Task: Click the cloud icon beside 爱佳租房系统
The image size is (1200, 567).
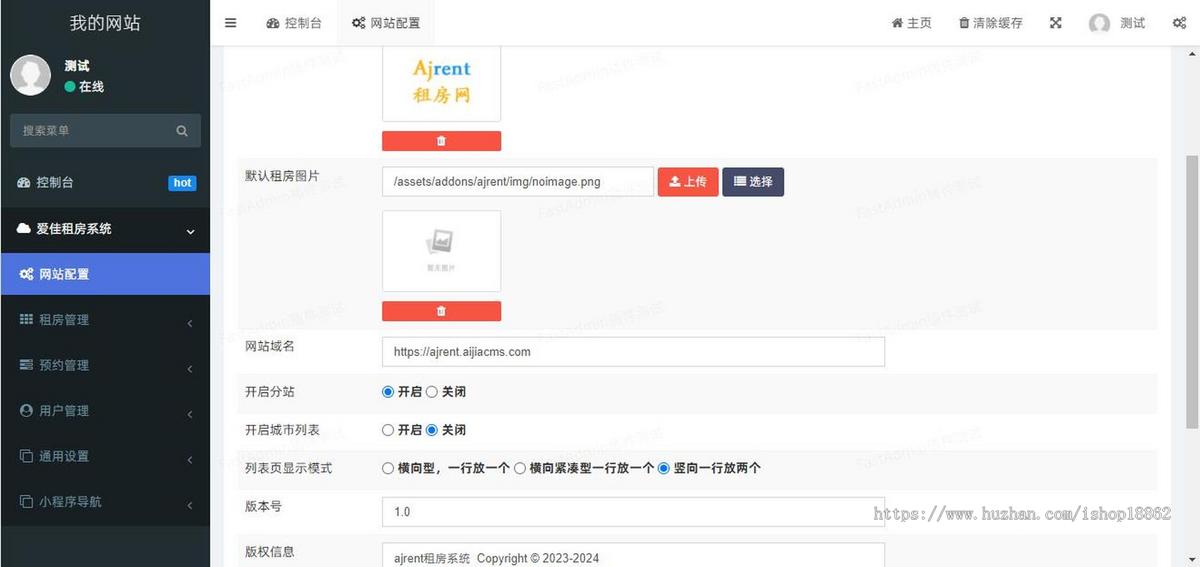Action: pyautogui.click(x=24, y=229)
